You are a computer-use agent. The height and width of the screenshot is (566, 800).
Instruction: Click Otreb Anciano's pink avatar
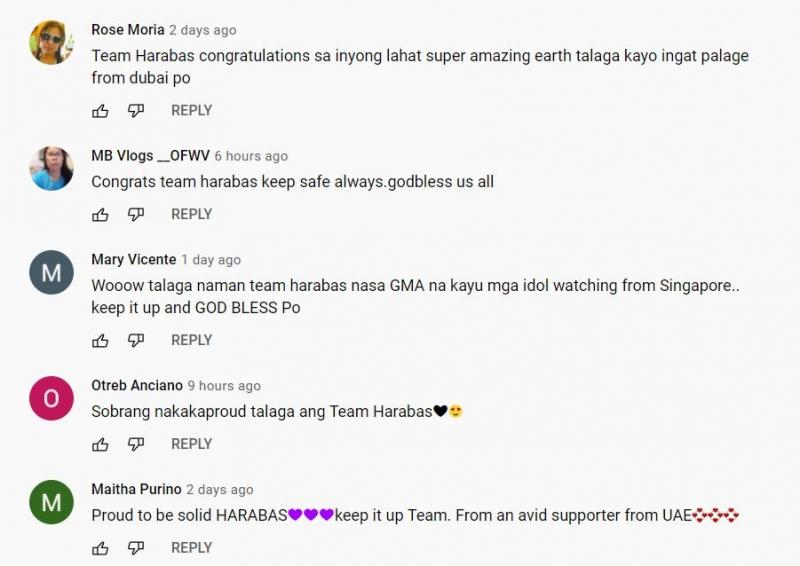click(51, 398)
